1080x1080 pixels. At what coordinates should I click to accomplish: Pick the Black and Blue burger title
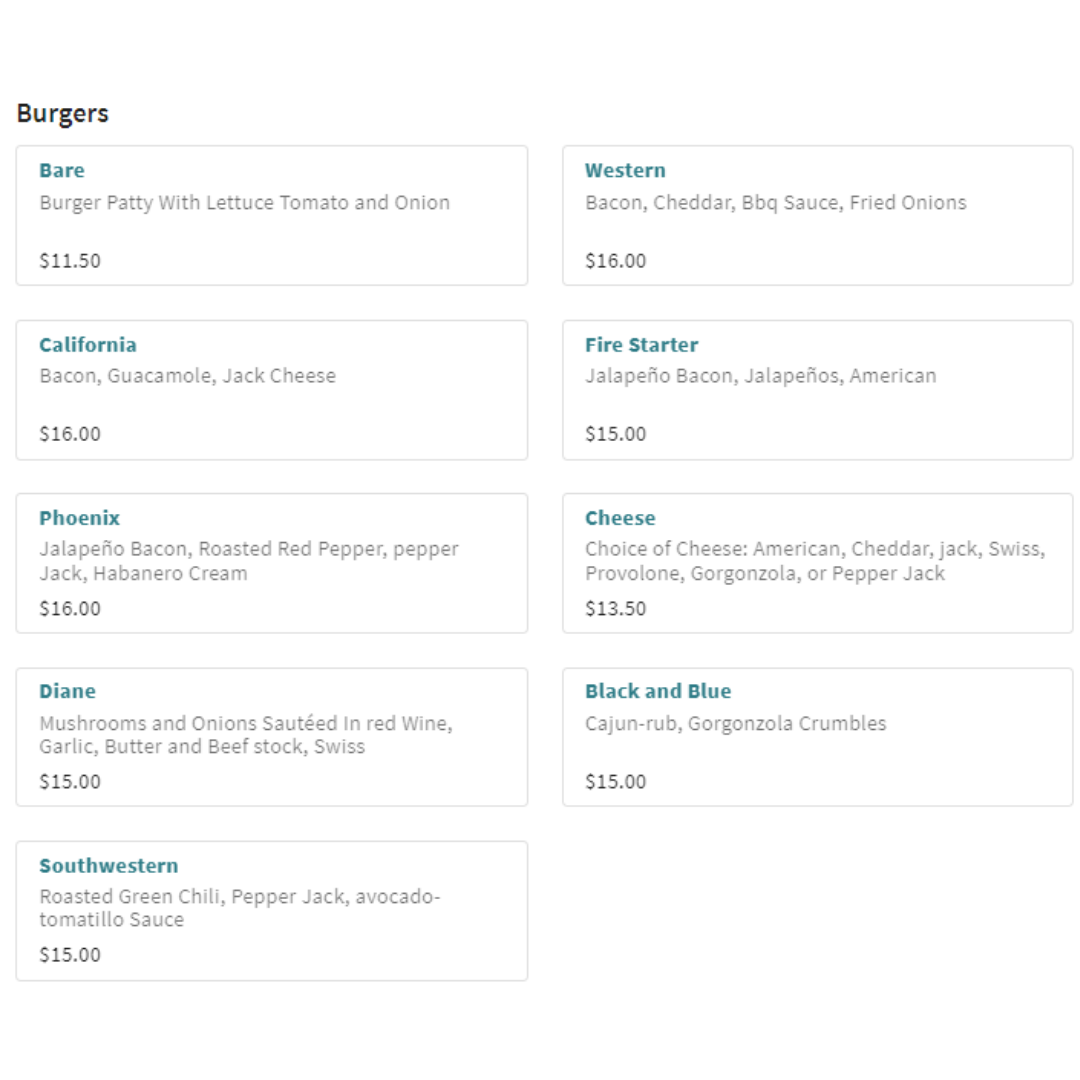click(x=657, y=691)
